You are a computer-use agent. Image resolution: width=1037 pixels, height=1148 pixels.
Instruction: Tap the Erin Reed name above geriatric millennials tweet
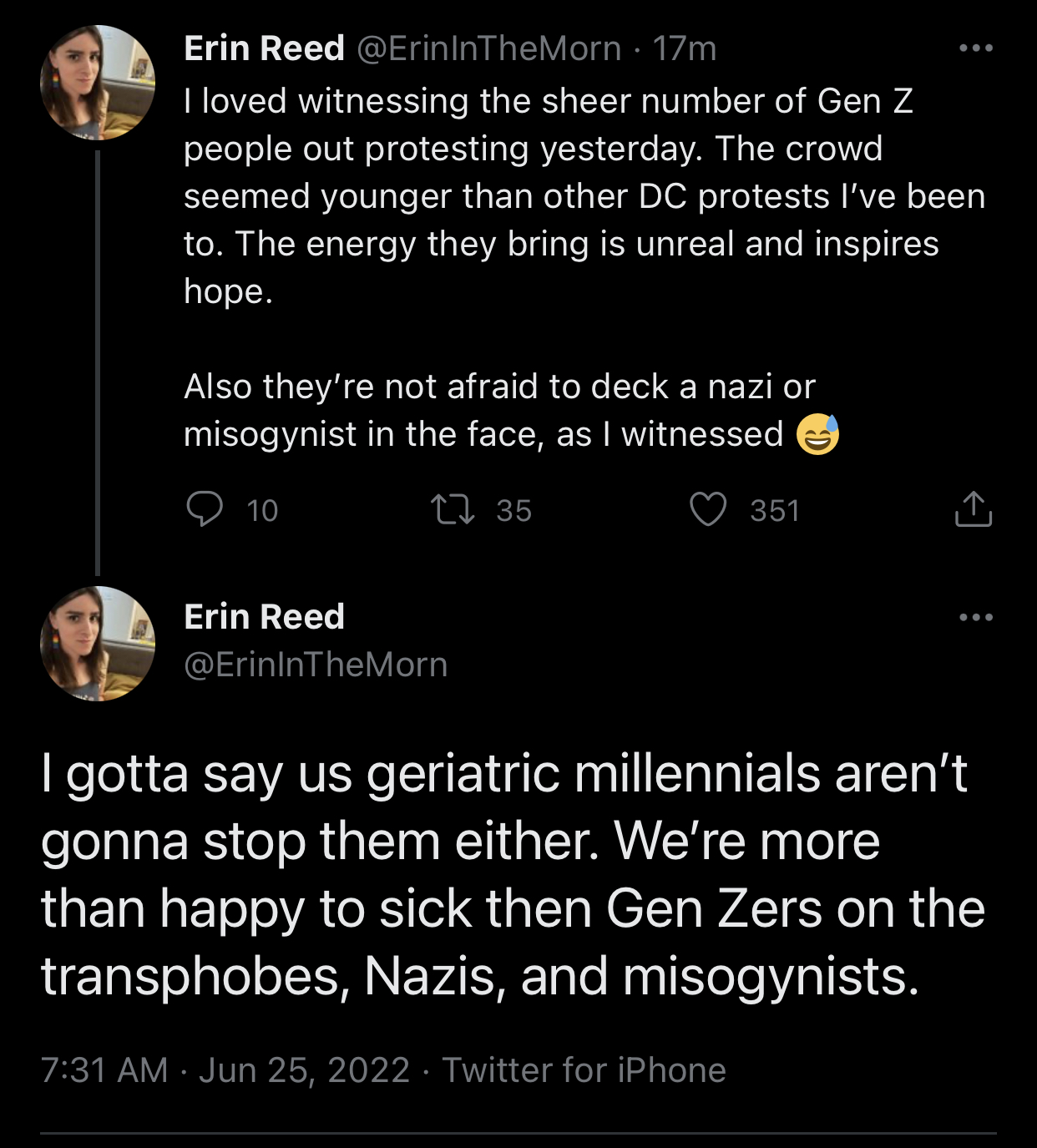[264, 617]
